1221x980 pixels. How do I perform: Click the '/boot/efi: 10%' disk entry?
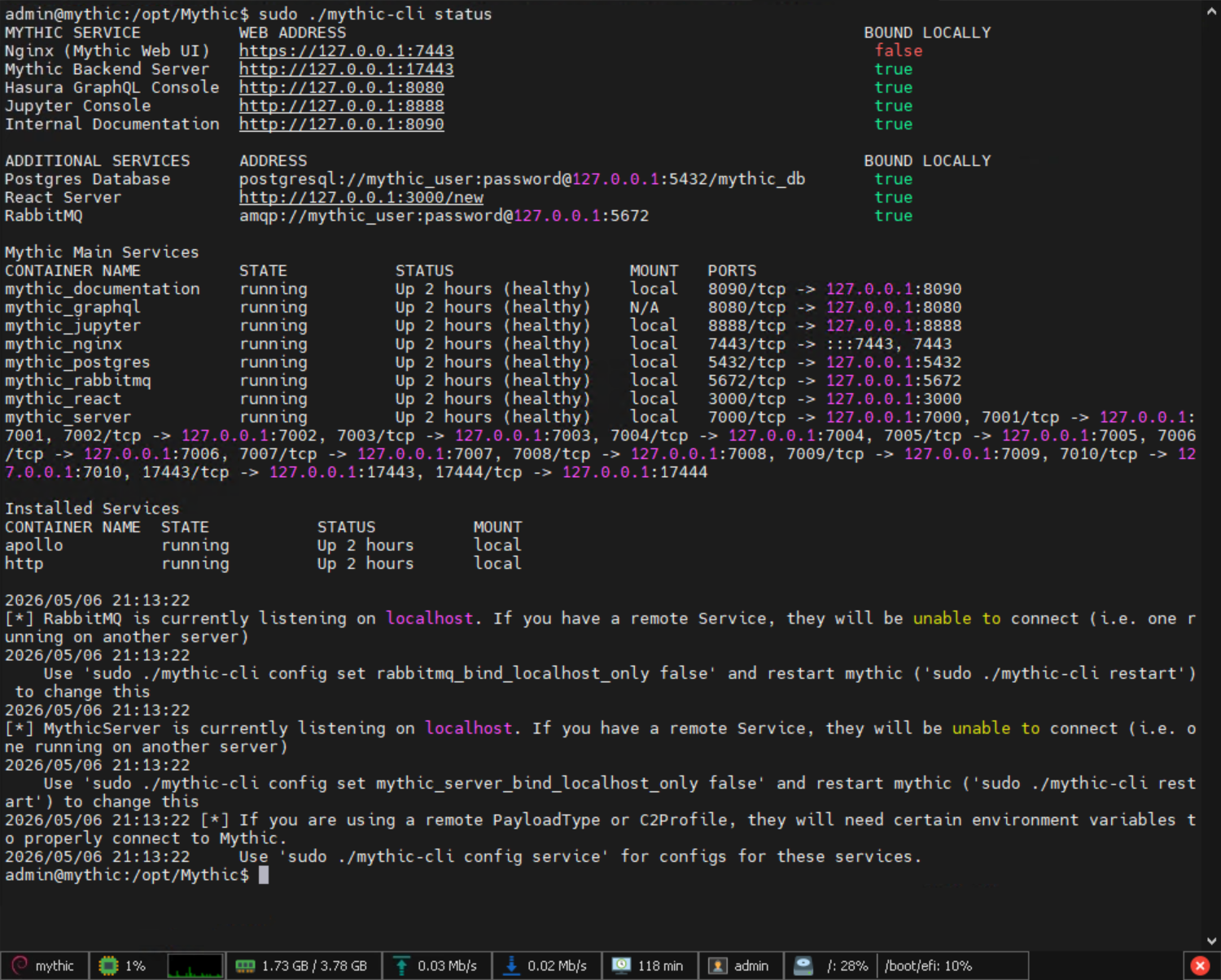(x=928, y=965)
